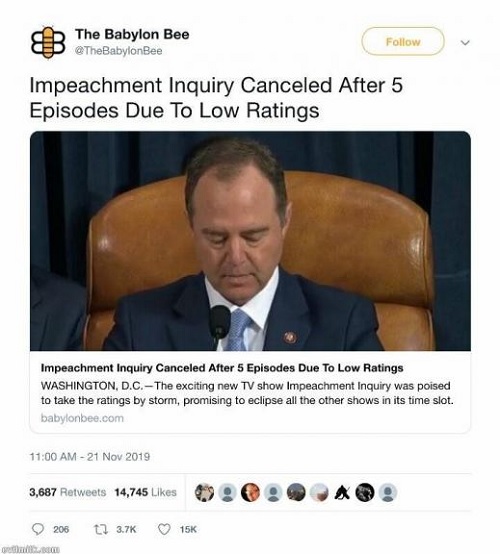Click the retweet arrows icon
Viewport: 500px width, 554px height.
(100, 529)
